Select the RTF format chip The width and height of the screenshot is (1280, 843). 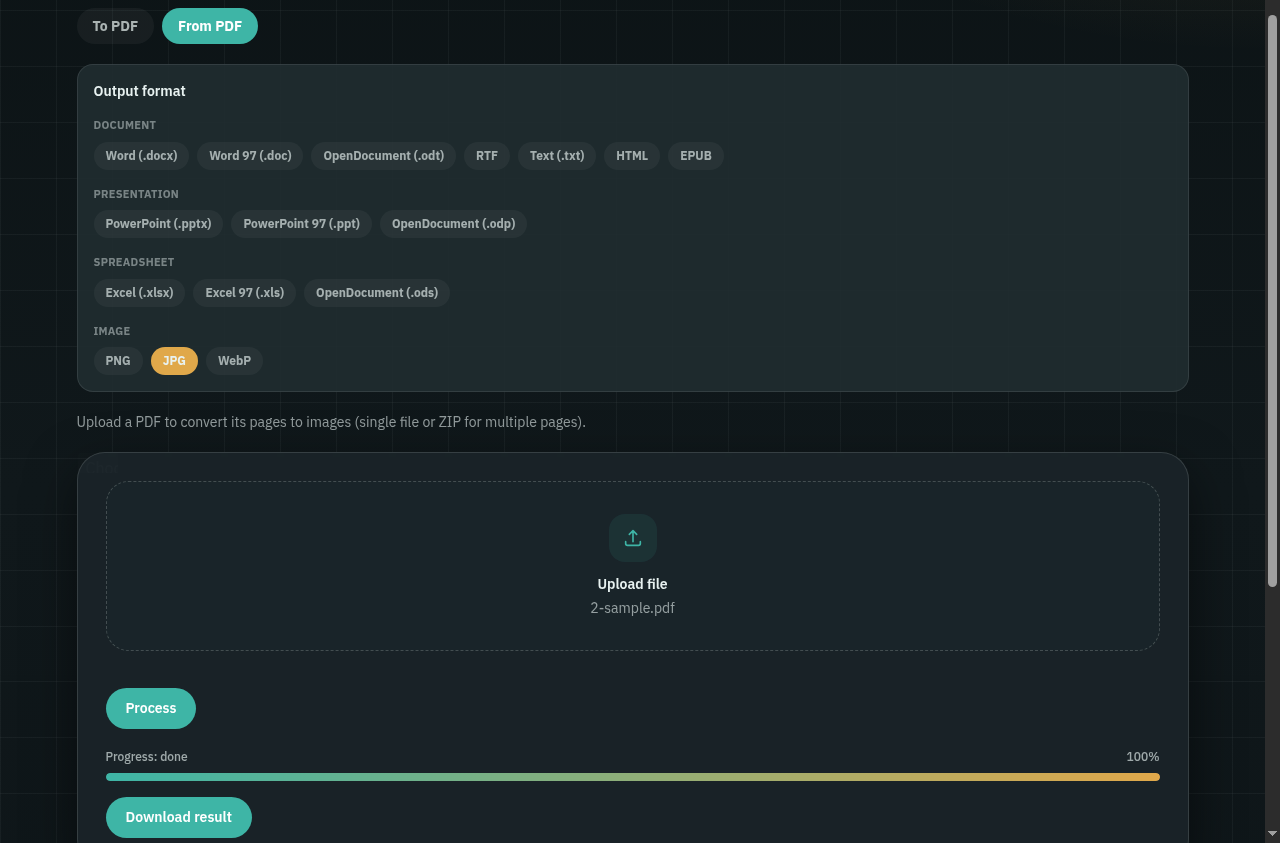click(x=487, y=156)
